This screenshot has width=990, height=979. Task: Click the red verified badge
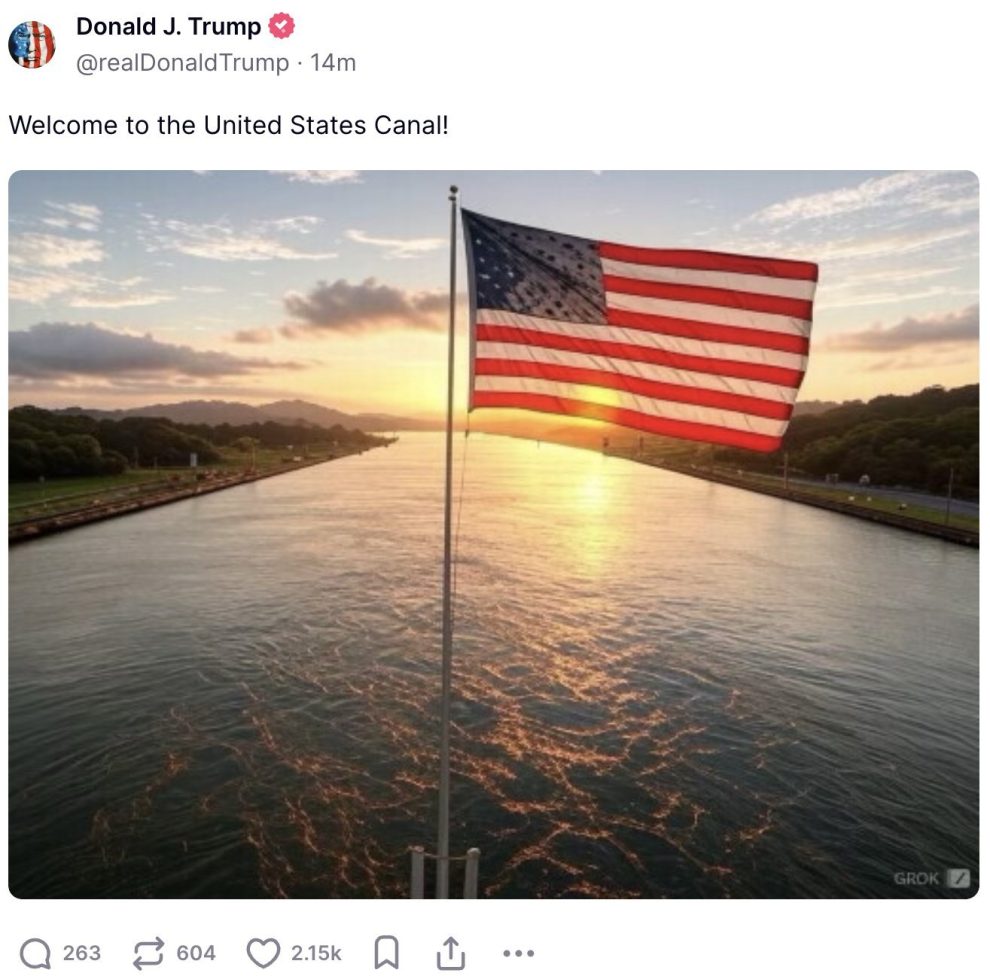(x=282, y=27)
